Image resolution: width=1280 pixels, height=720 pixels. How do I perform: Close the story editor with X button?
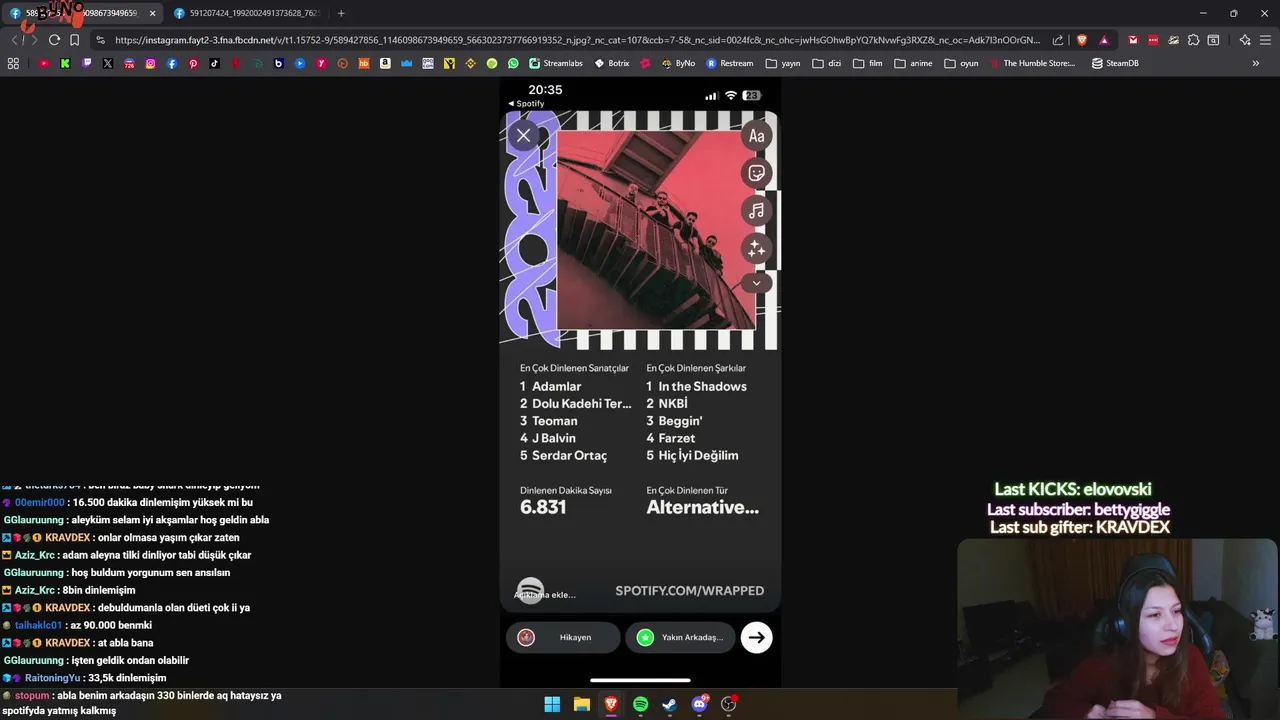523,135
